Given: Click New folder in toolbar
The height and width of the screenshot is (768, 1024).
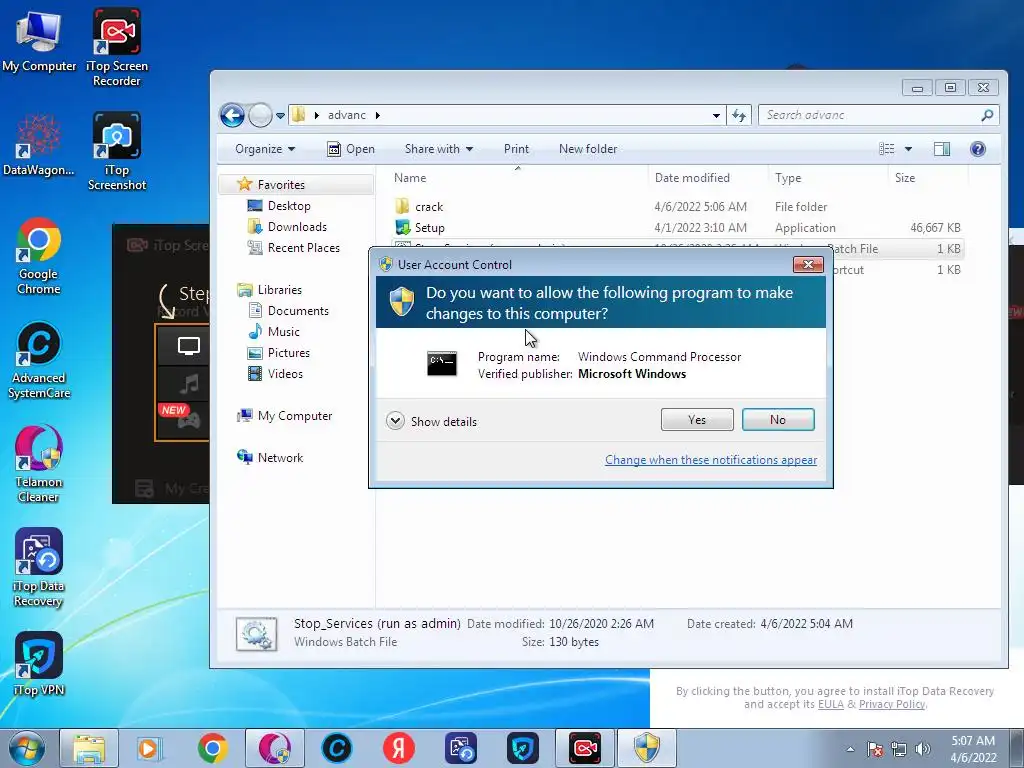Looking at the screenshot, I should [x=588, y=149].
